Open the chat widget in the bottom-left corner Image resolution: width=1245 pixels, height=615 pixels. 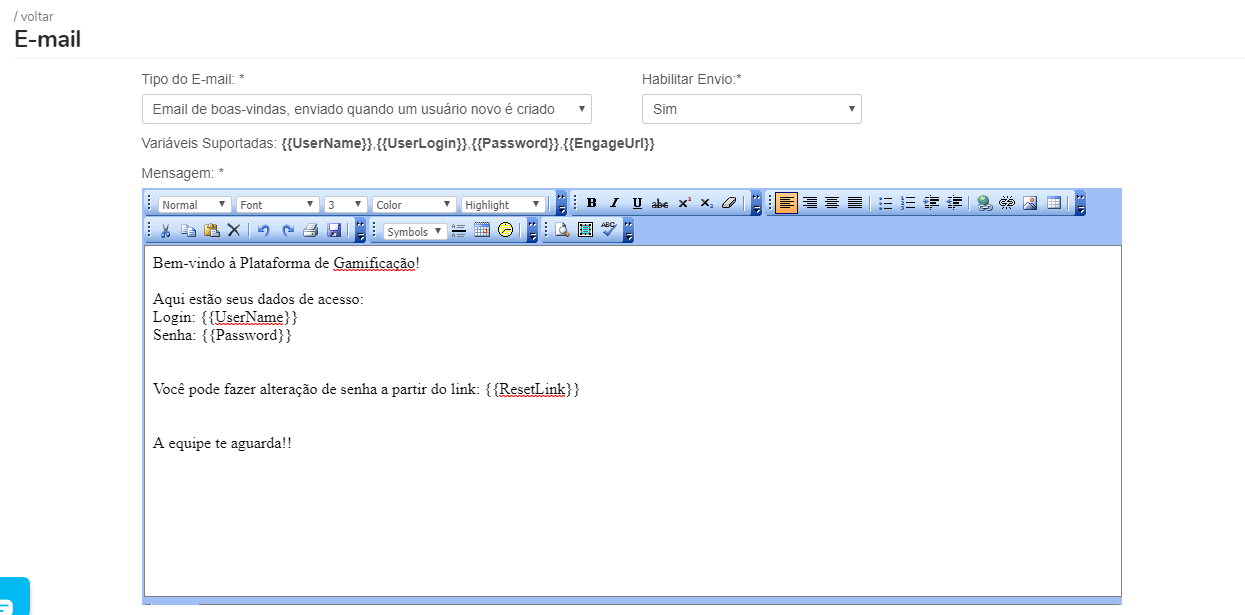[x=12, y=598]
